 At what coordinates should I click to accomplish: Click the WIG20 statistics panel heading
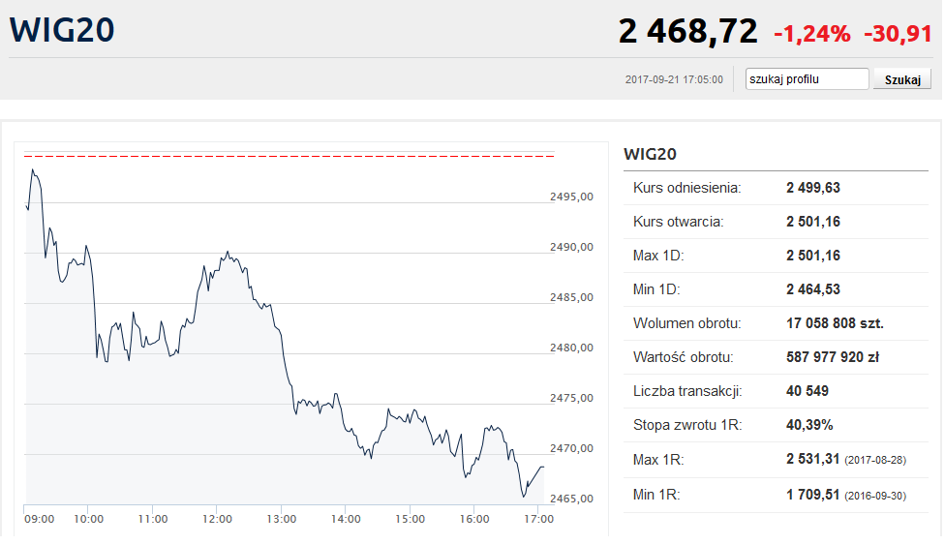pyautogui.click(x=650, y=154)
